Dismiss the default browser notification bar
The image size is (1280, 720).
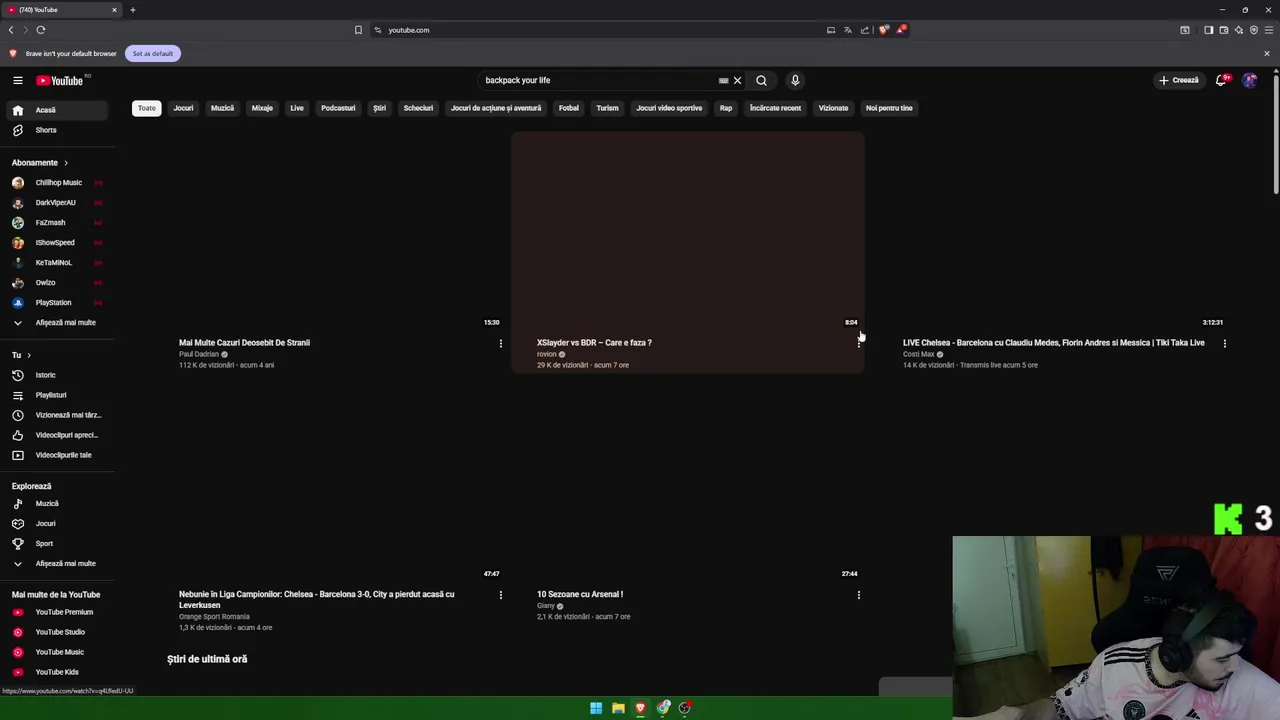(1267, 53)
